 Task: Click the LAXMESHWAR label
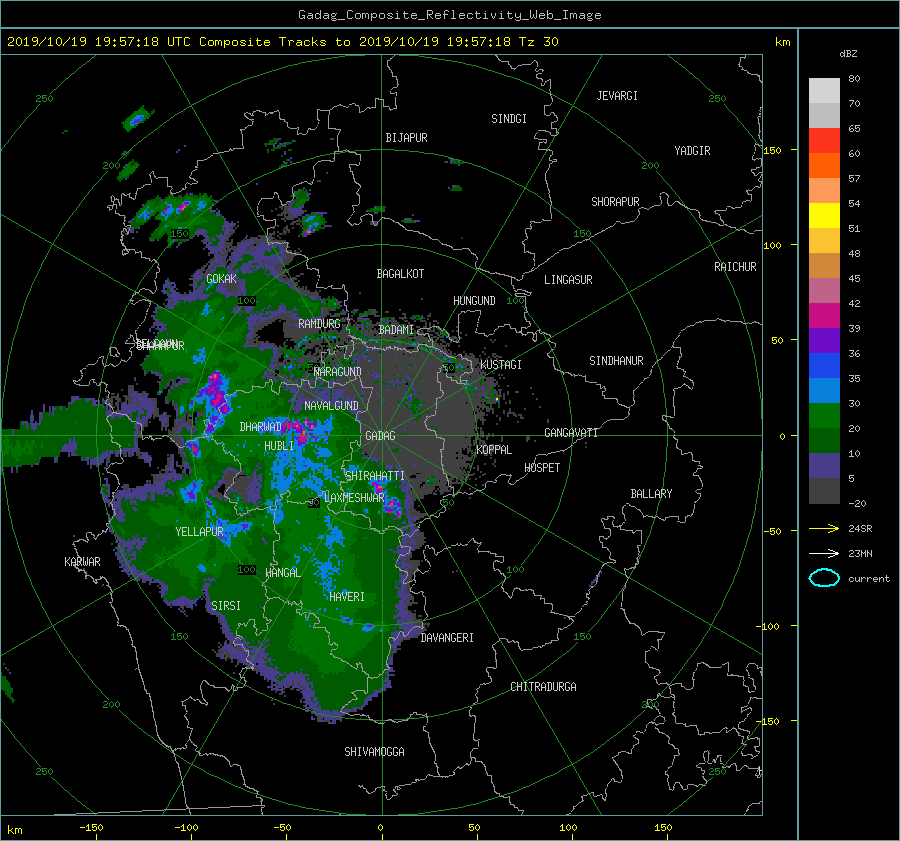pyautogui.click(x=354, y=498)
